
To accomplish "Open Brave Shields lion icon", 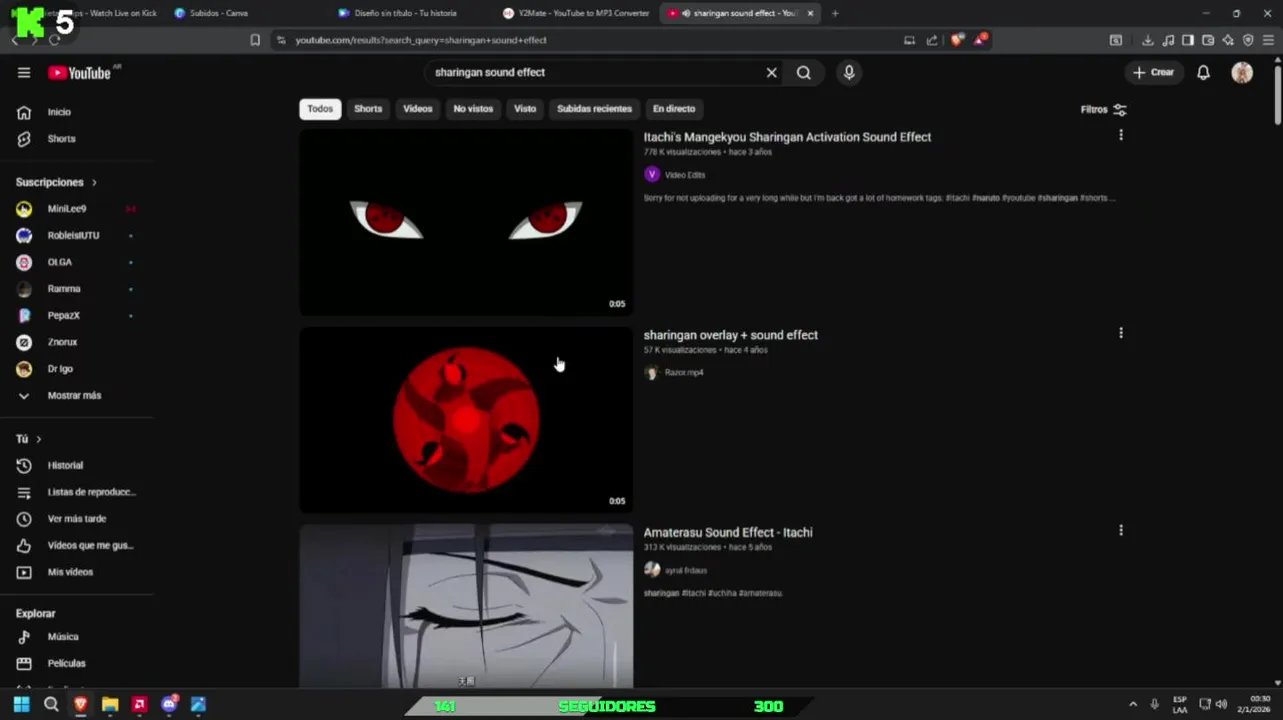I will click(957, 40).
